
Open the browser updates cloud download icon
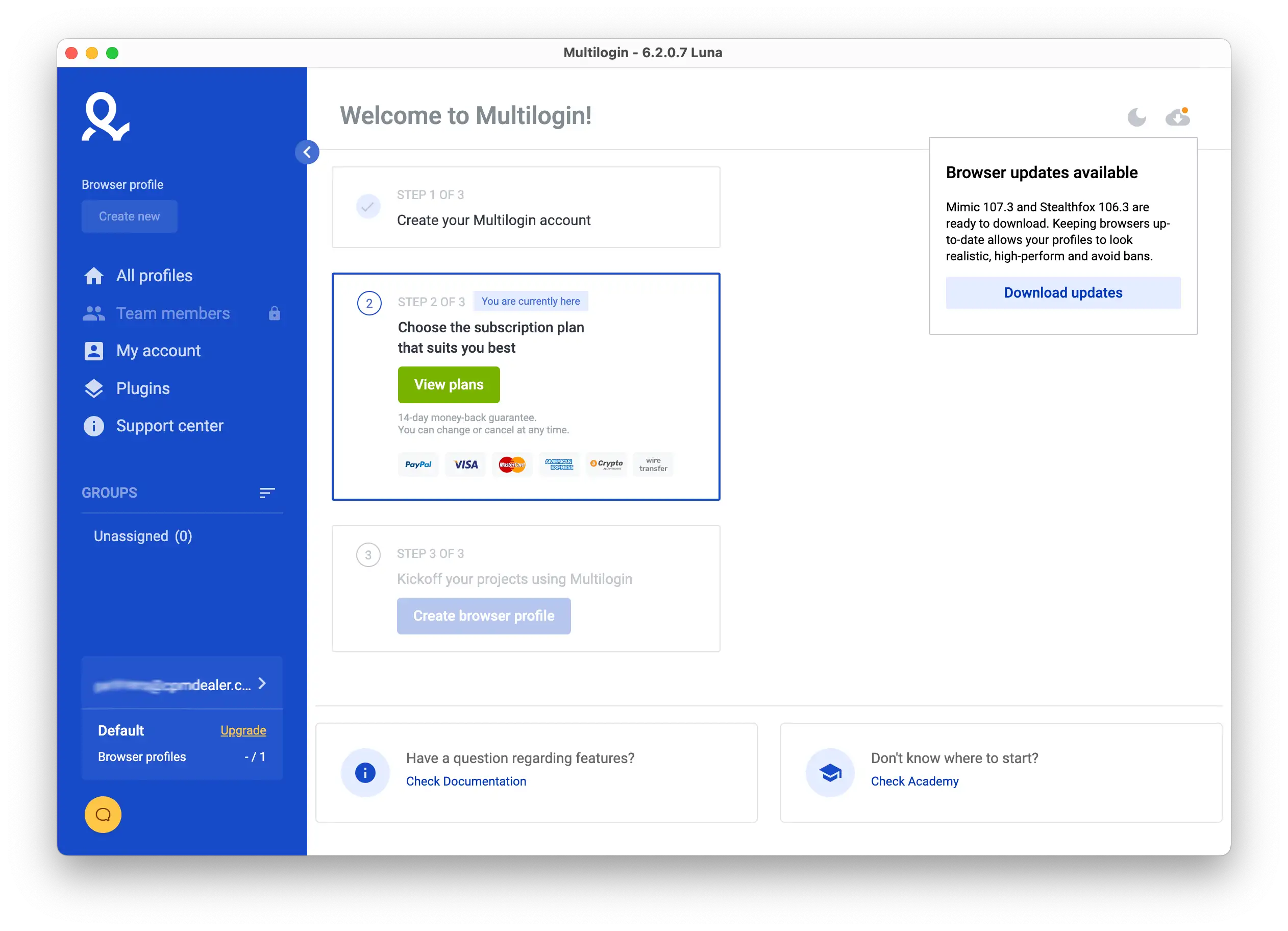[1178, 116]
